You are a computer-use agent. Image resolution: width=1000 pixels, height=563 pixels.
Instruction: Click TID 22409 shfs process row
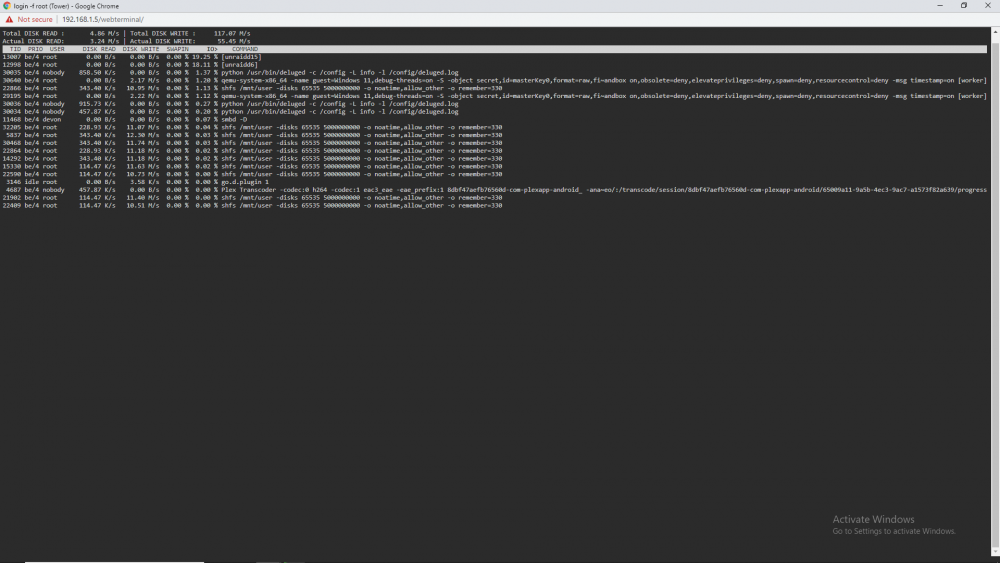(252, 205)
